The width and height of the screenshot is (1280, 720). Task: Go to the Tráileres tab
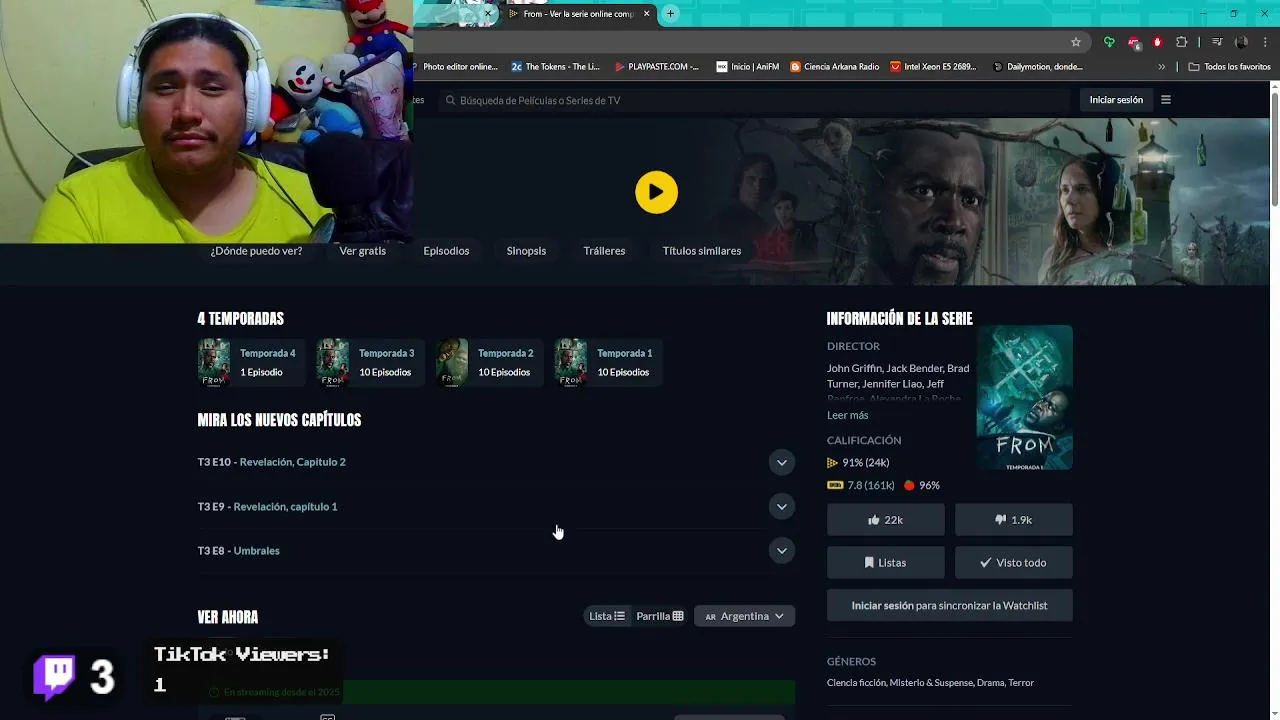coord(604,251)
